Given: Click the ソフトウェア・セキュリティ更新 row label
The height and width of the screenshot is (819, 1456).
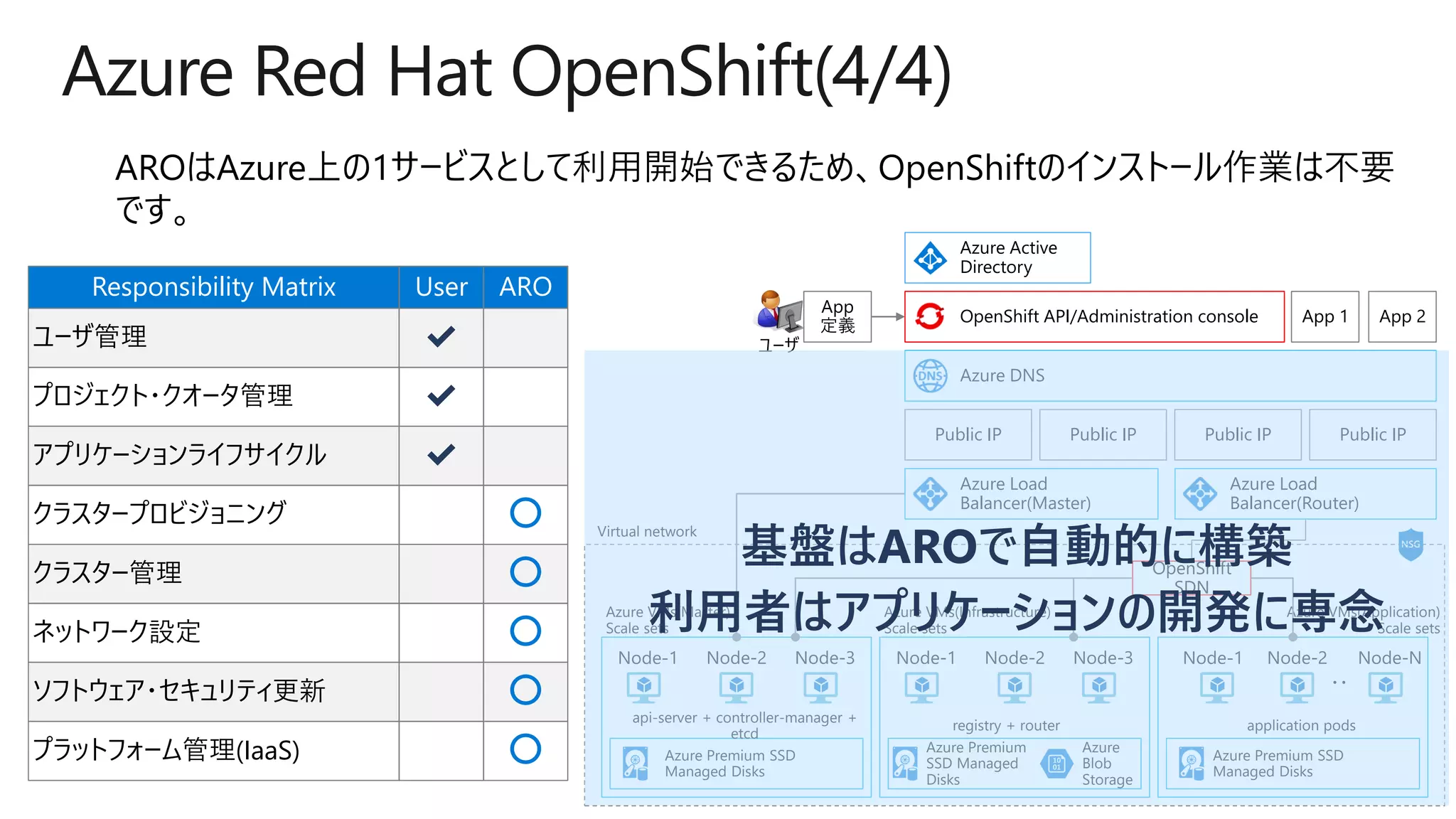Looking at the screenshot, I should tap(179, 690).
